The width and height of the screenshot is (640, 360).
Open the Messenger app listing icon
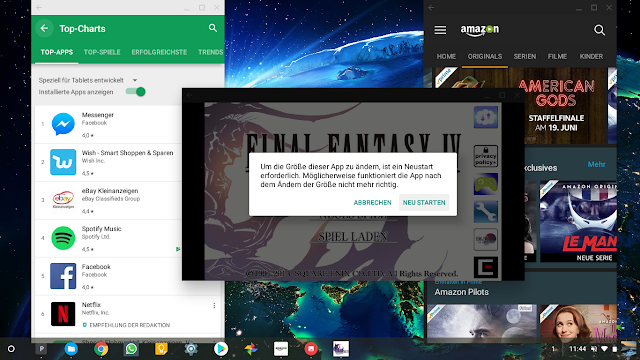click(63, 124)
